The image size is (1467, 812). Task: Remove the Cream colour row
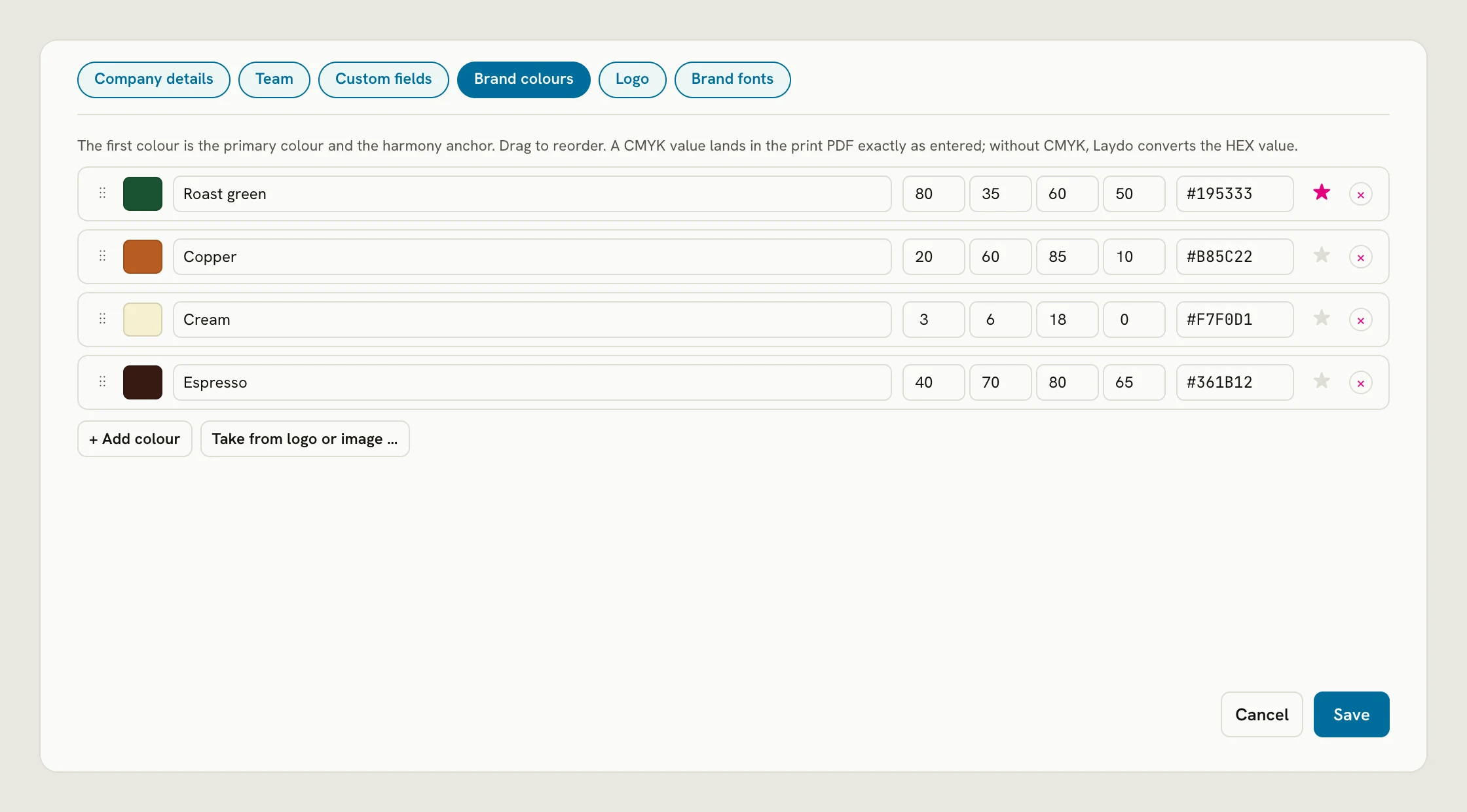[x=1360, y=320]
